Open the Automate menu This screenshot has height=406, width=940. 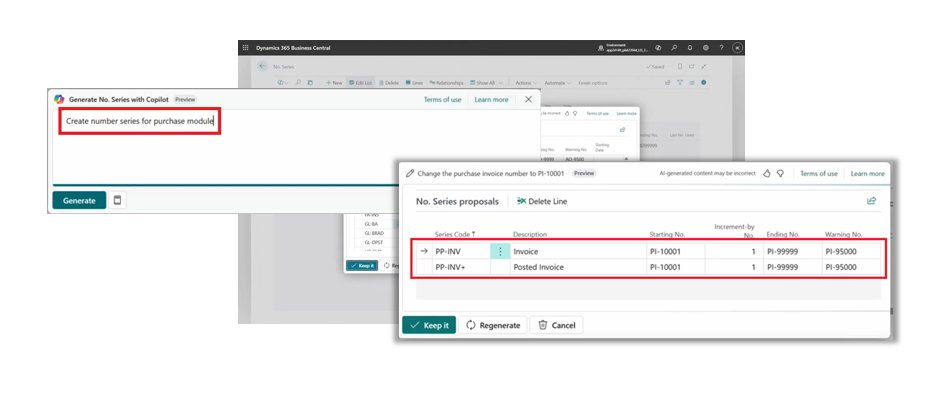pyautogui.click(x=557, y=83)
